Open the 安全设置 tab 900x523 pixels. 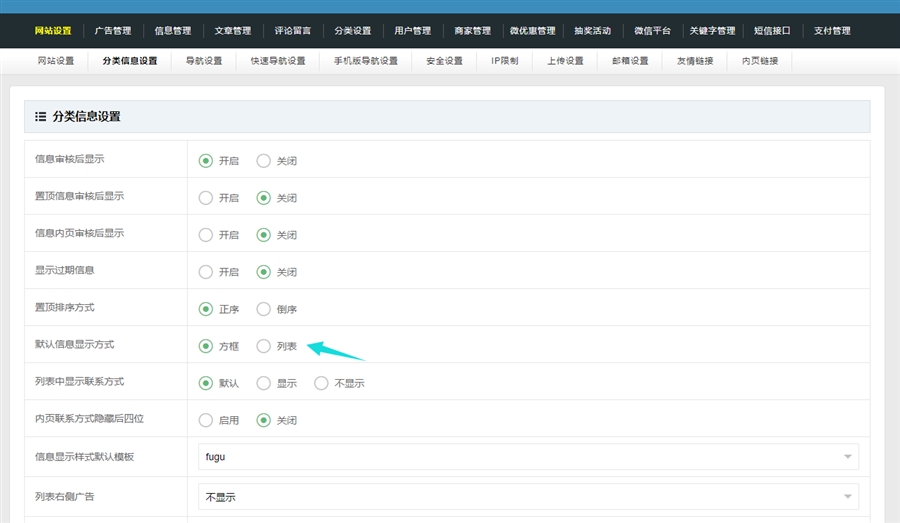[x=444, y=61]
